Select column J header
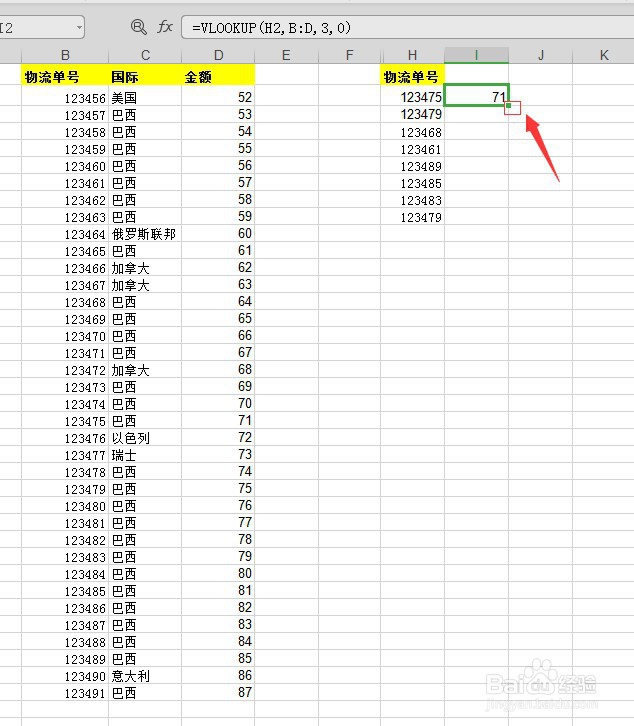This screenshot has height=726, width=634. tap(540, 56)
